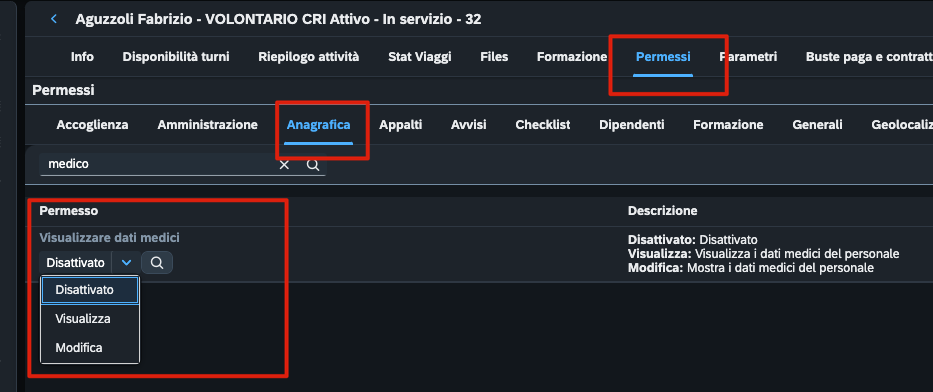Image resolution: width=933 pixels, height=392 pixels.
Task: Click magnifier button beside Disattivato dropdown
Action: point(157,262)
